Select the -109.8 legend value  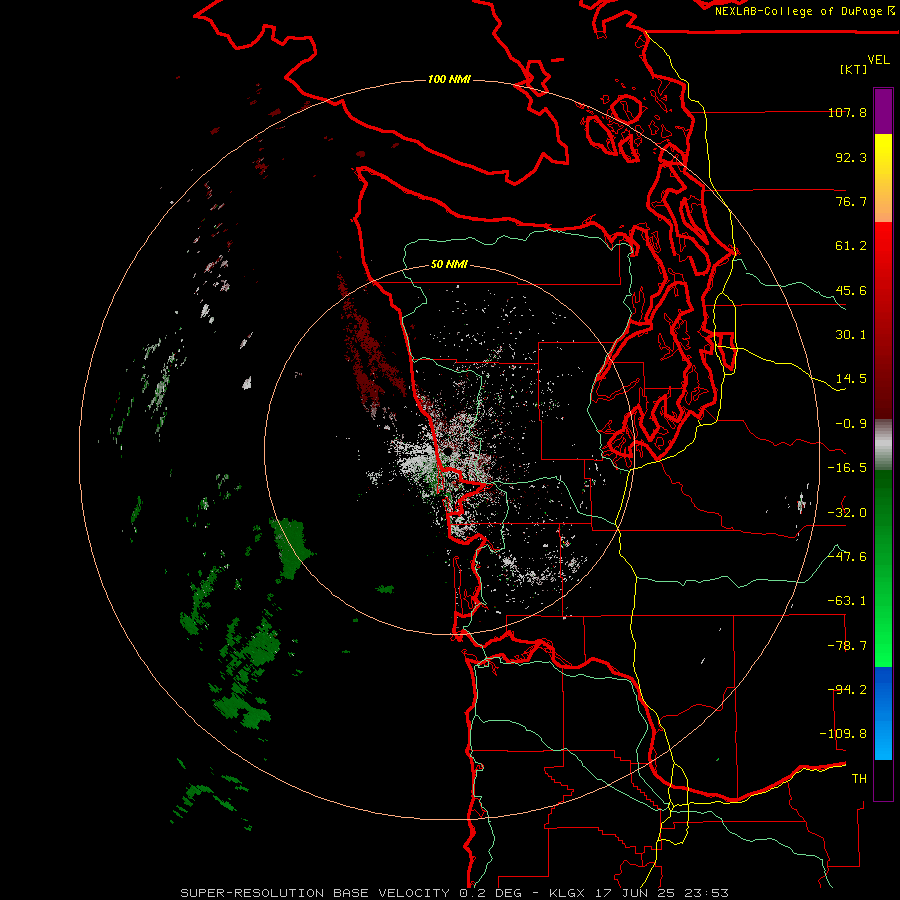(x=844, y=734)
